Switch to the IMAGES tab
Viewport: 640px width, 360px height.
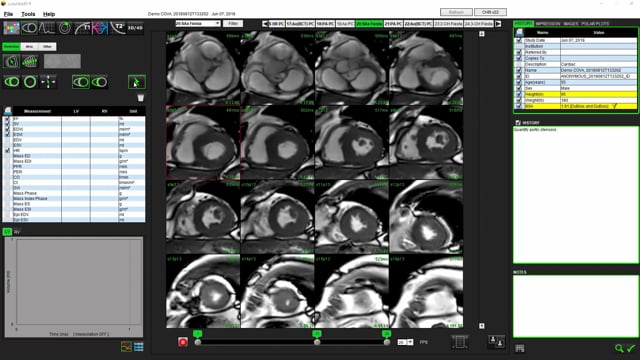[571, 24]
